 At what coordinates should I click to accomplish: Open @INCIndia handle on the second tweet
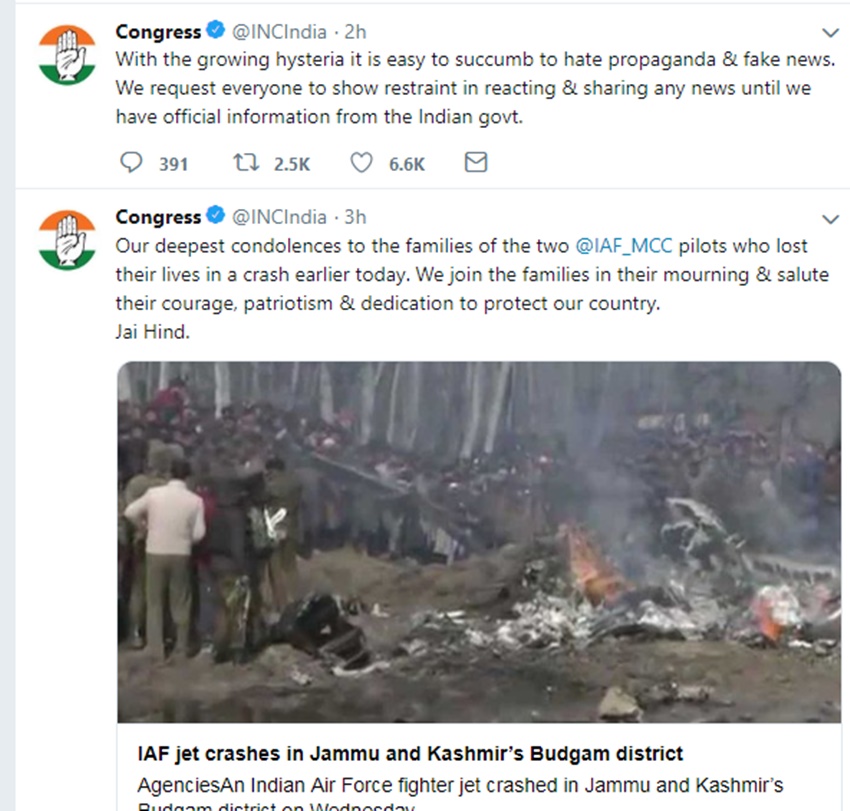279,217
